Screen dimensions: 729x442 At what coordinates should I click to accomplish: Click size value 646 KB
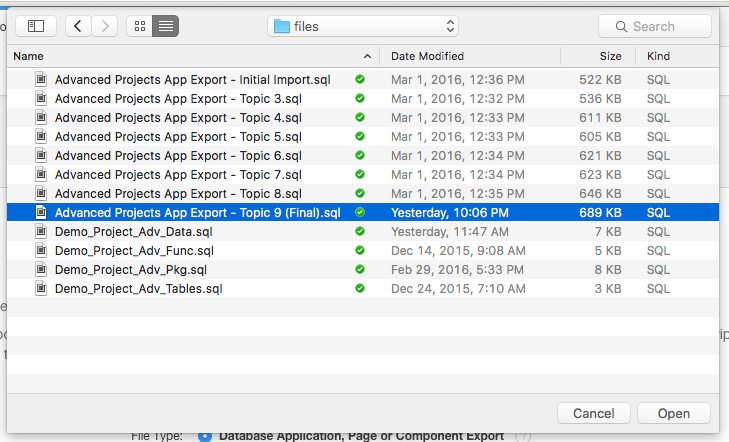600,194
